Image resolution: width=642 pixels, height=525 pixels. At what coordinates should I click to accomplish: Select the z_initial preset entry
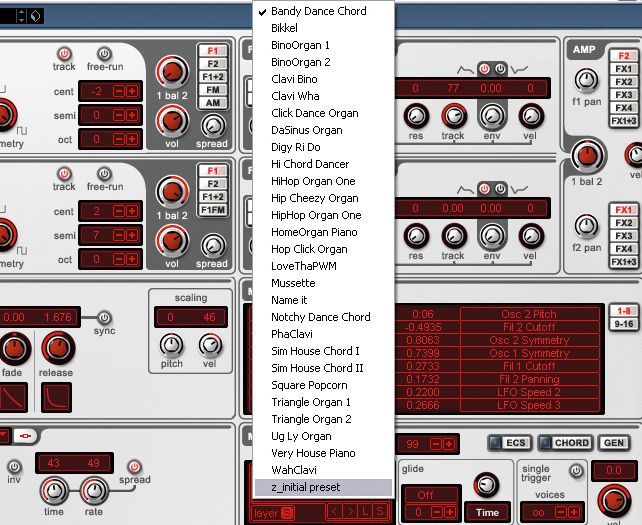[323, 487]
